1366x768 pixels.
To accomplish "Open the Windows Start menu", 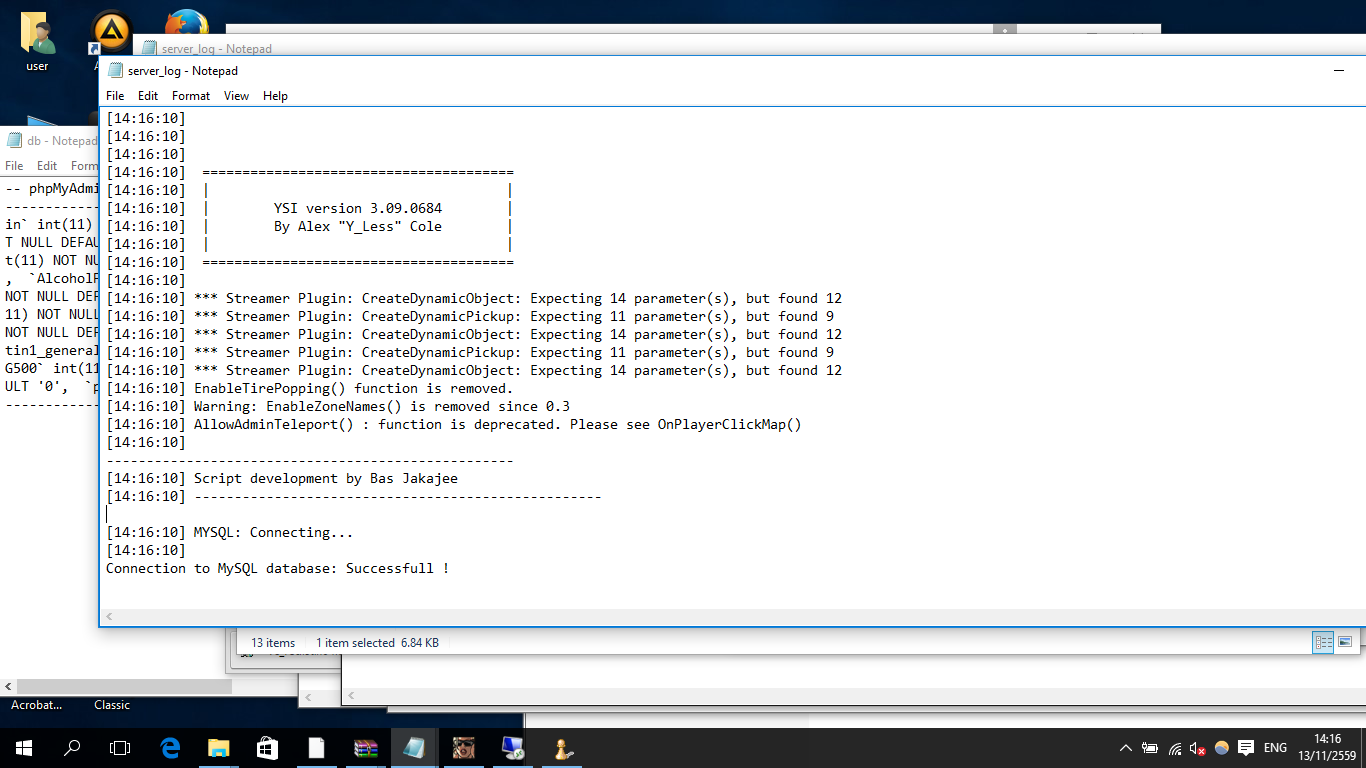I will [24, 747].
